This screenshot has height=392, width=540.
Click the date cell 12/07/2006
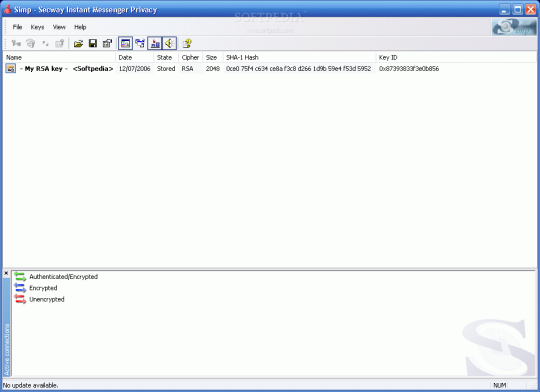tap(134, 69)
